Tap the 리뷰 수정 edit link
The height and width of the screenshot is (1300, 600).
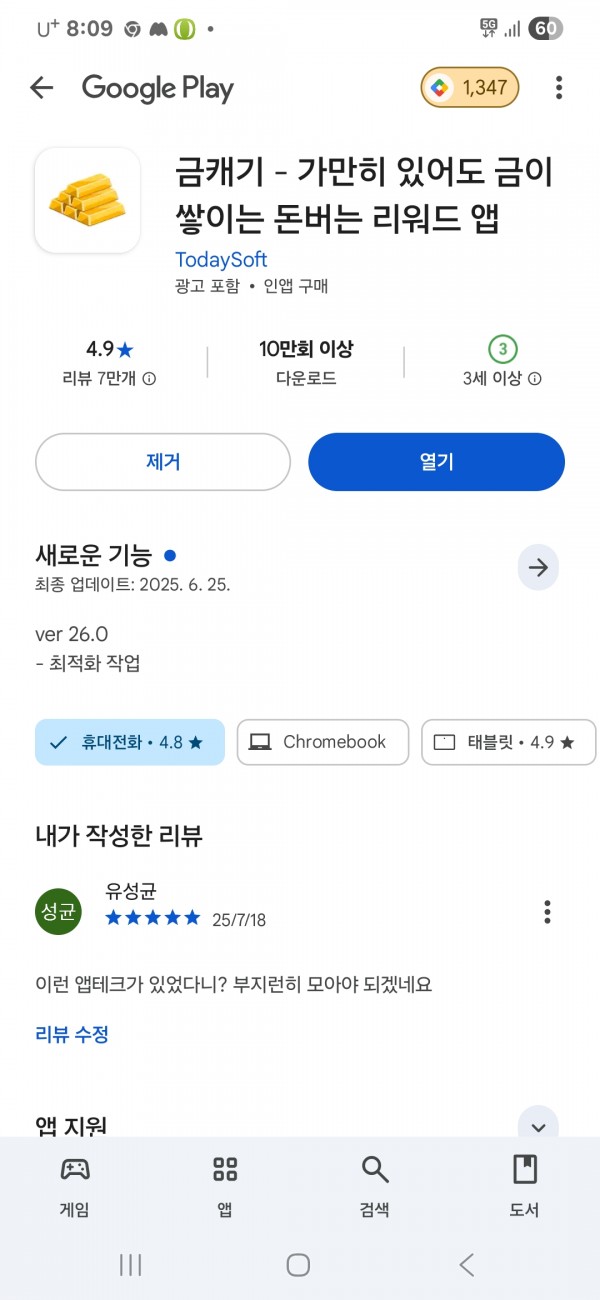pyautogui.click(x=72, y=1035)
